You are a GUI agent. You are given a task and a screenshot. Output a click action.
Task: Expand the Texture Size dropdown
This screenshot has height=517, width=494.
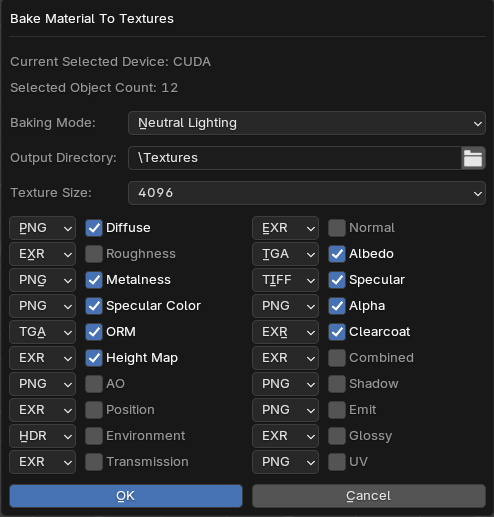307,193
